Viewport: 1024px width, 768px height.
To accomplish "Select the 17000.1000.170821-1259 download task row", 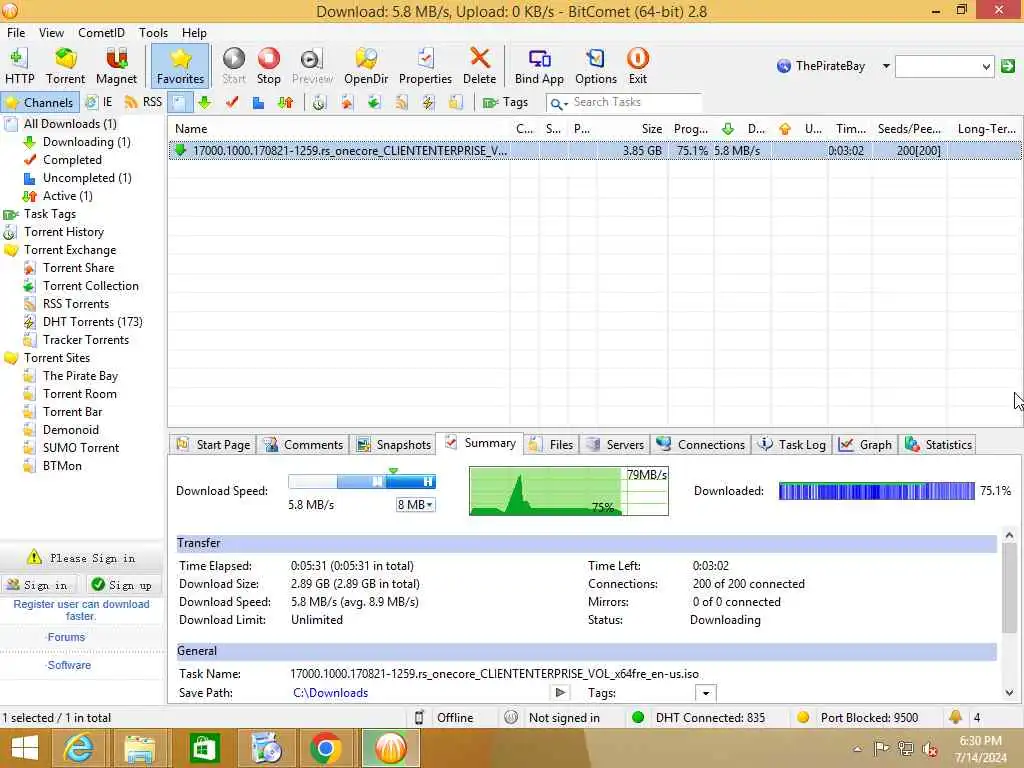I will 594,151.
